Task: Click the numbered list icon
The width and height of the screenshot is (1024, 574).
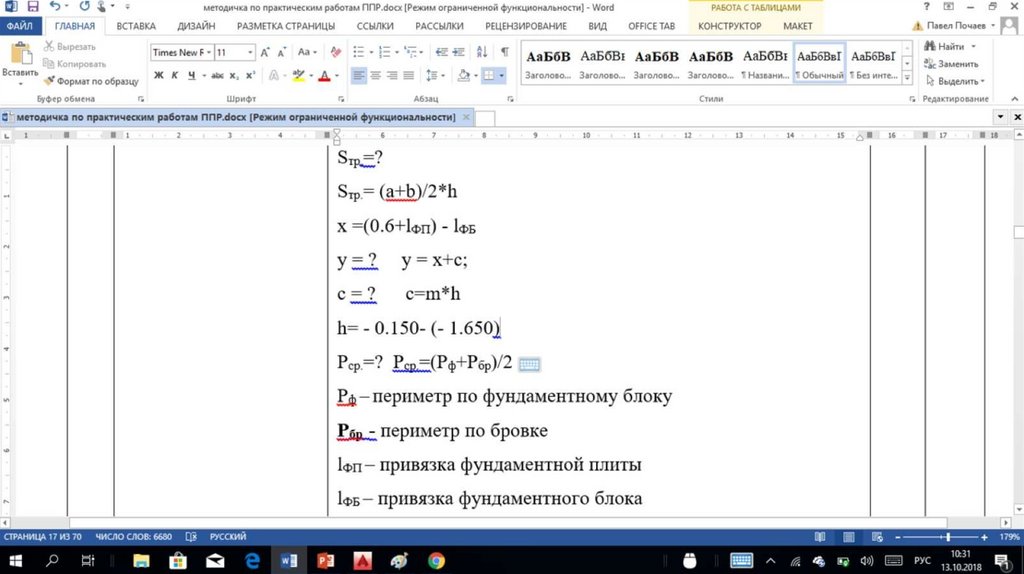Action: 387,52
